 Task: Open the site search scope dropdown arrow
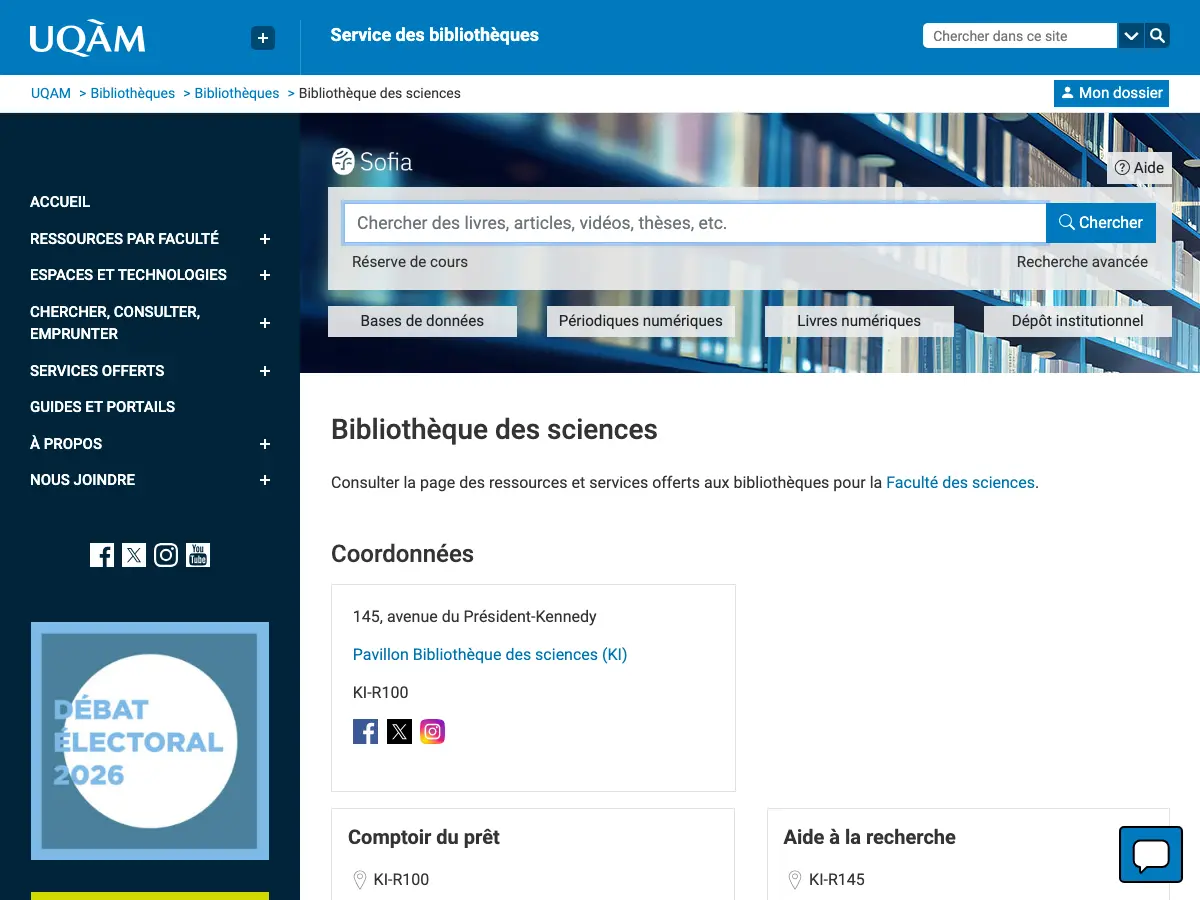(1131, 36)
